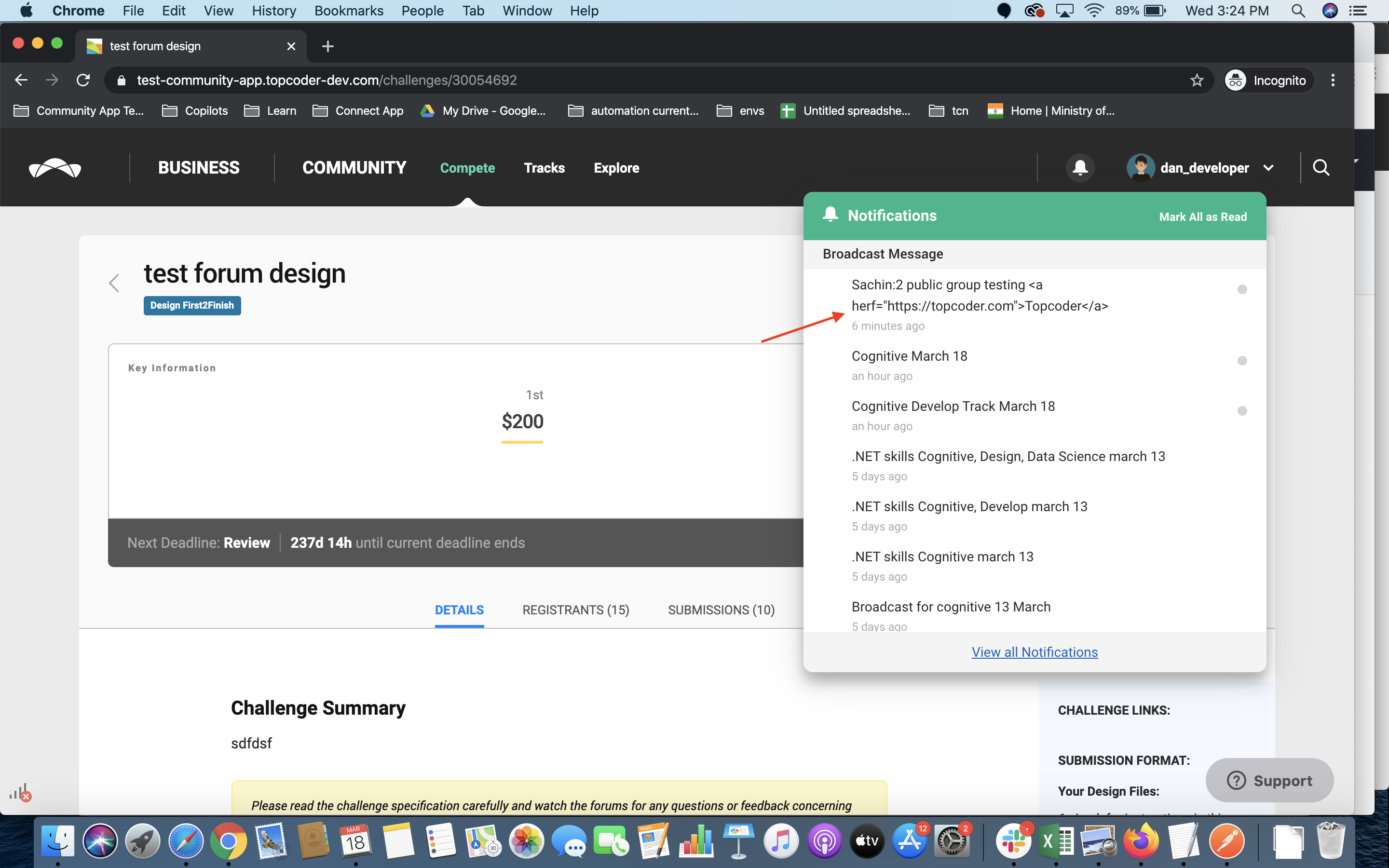Open Chrome's three-dot menu

[x=1333, y=80]
